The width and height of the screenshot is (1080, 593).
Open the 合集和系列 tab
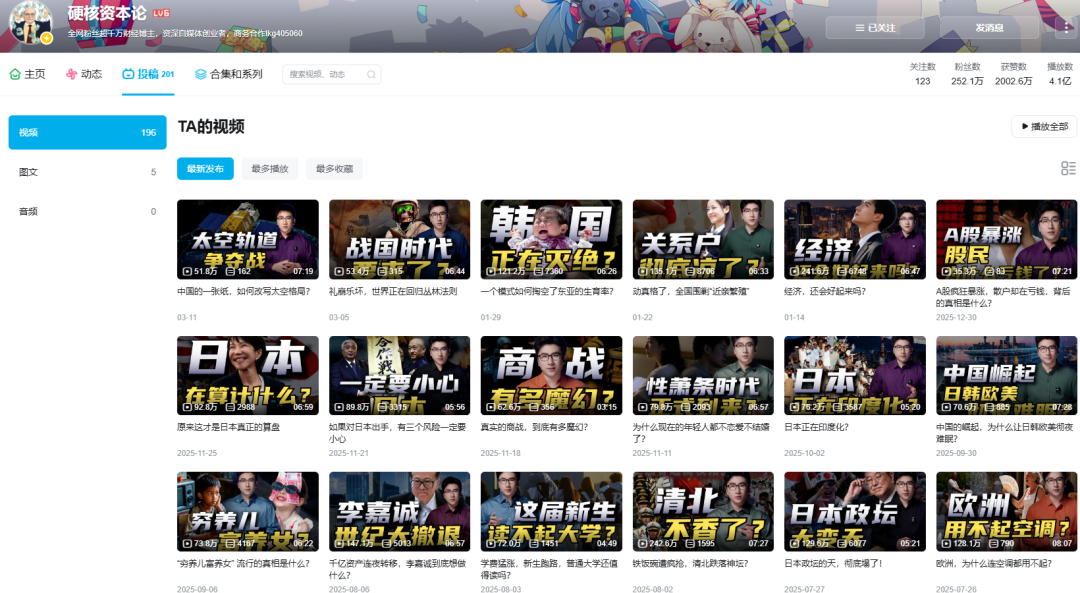[x=229, y=74]
